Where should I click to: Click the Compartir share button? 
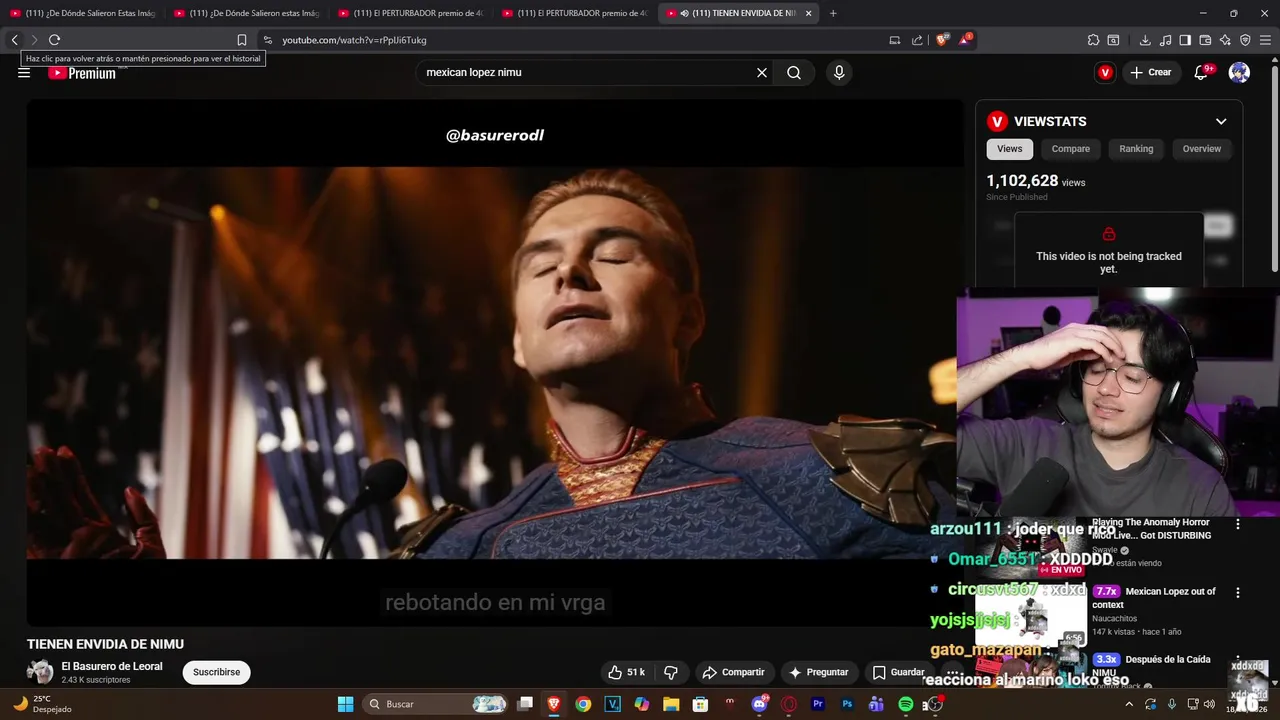pyautogui.click(x=733, y=672)
